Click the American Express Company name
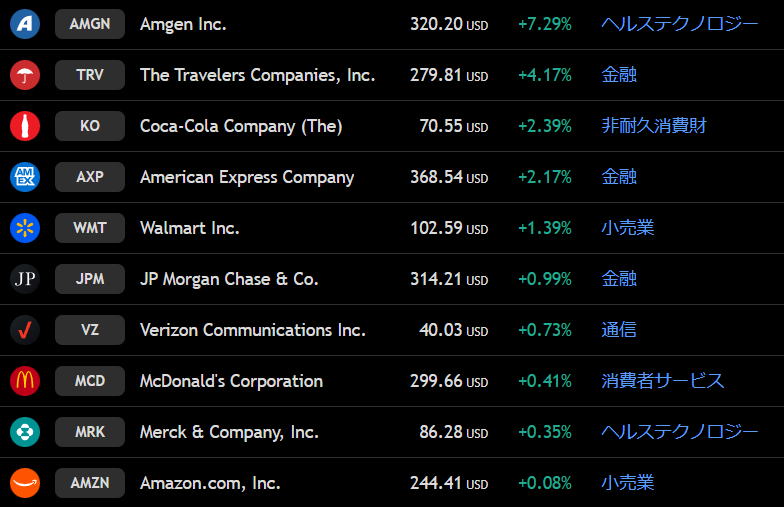784x507 pixels. pos(247,177)
